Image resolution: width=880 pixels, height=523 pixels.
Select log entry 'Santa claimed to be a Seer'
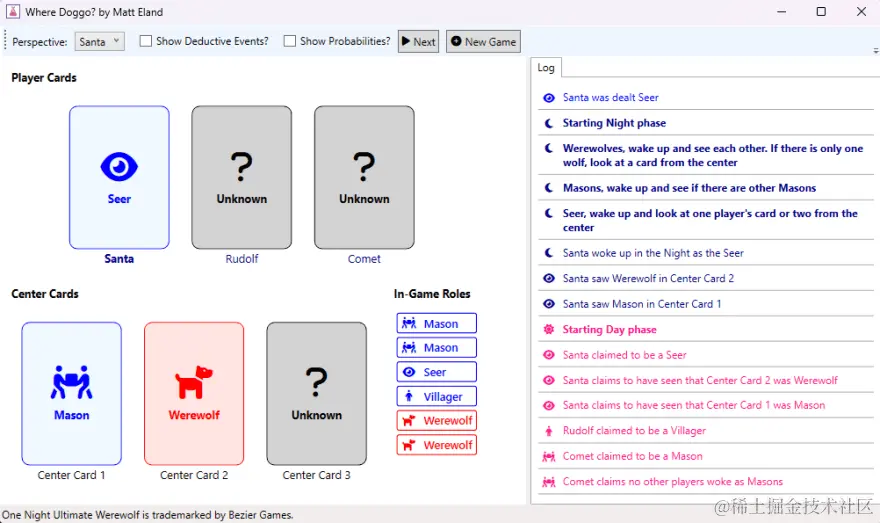coord(706,355)
